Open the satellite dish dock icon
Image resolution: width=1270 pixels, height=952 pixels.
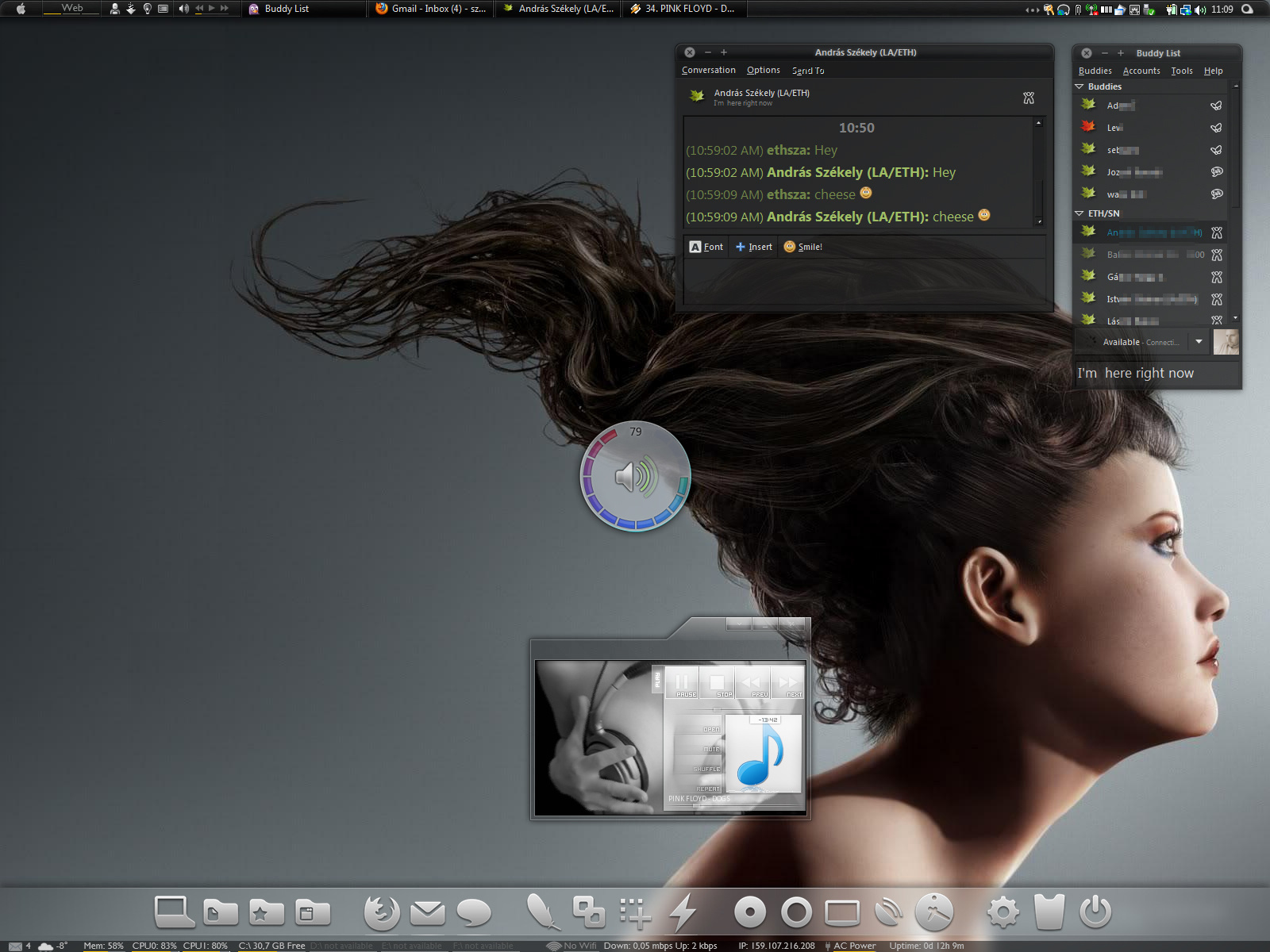point(889,912)
